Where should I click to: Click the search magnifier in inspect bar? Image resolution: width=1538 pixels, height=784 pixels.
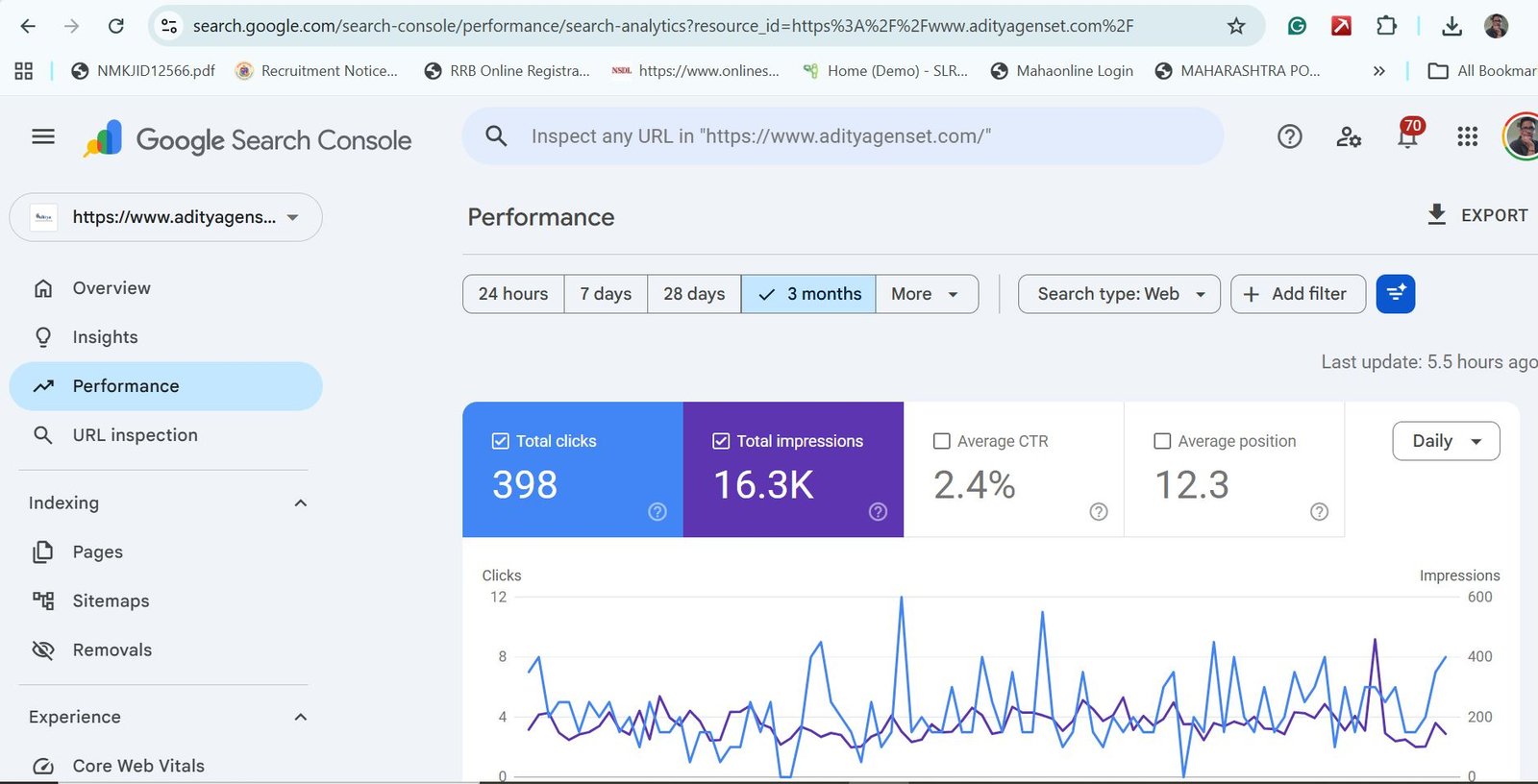[496, 135]
